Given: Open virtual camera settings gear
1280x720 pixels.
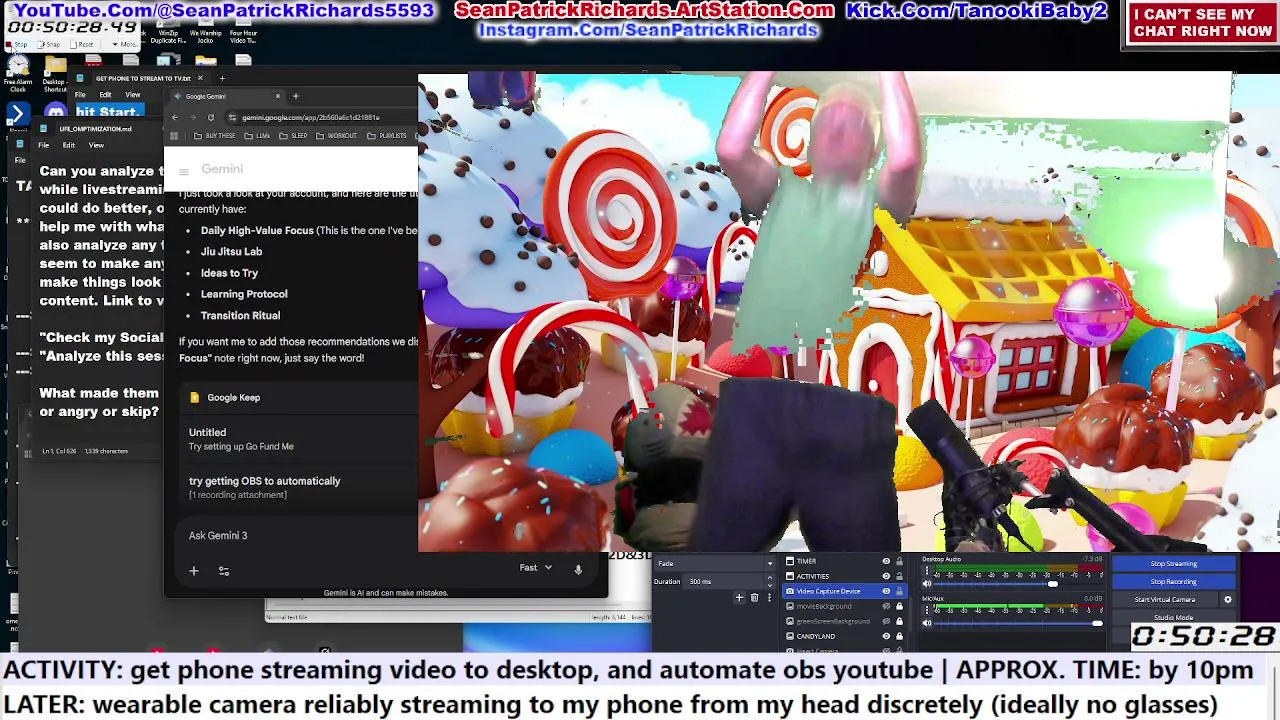Looking at the screenshot, I should pyautogui.click(x=1227, y=600).
